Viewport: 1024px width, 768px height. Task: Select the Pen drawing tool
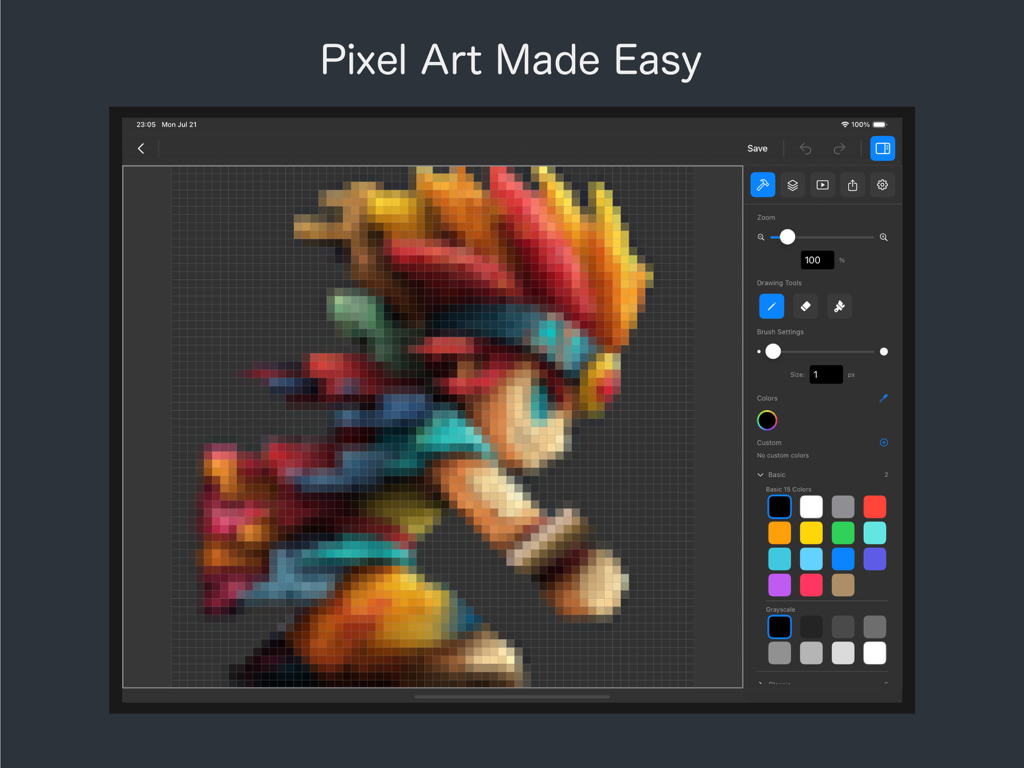point(771,306)
